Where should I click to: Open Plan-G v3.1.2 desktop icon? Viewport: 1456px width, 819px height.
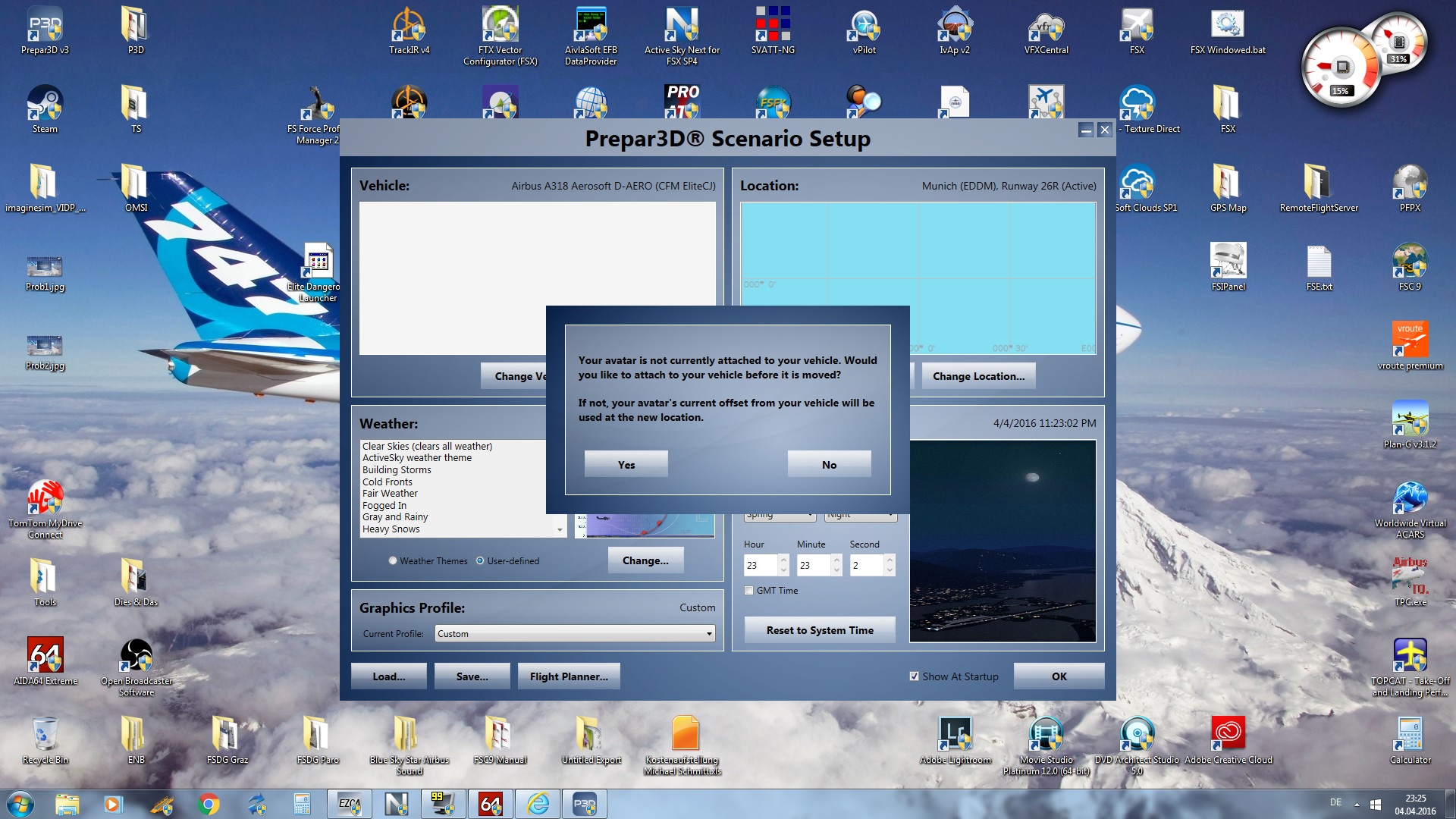tap(1410, 425)
